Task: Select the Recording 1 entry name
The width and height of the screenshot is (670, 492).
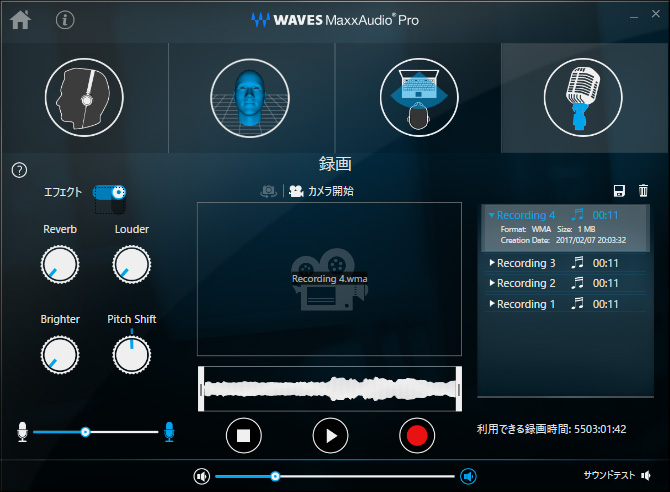Action: (526, 304)
